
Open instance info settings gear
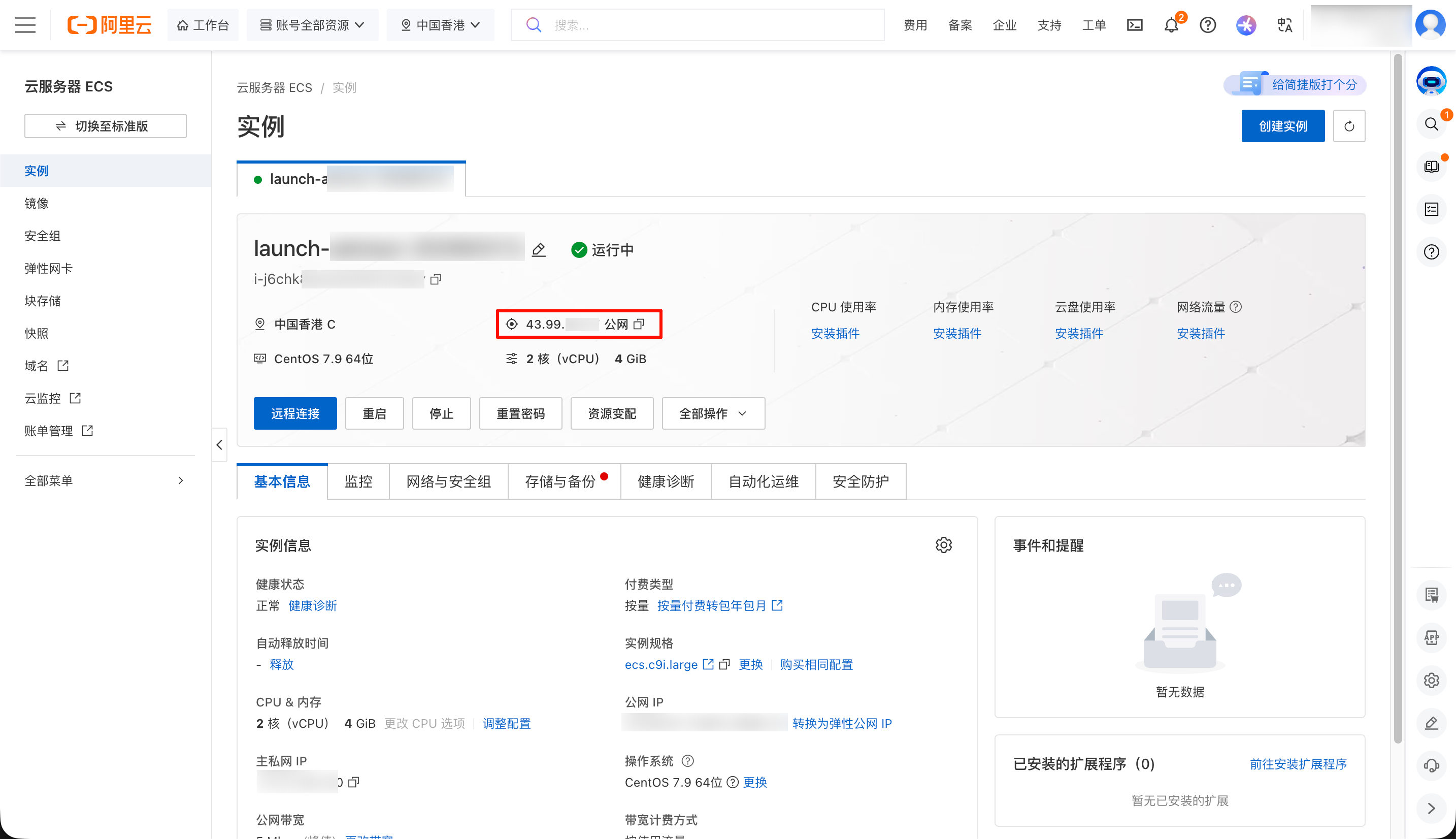point(943,545)
